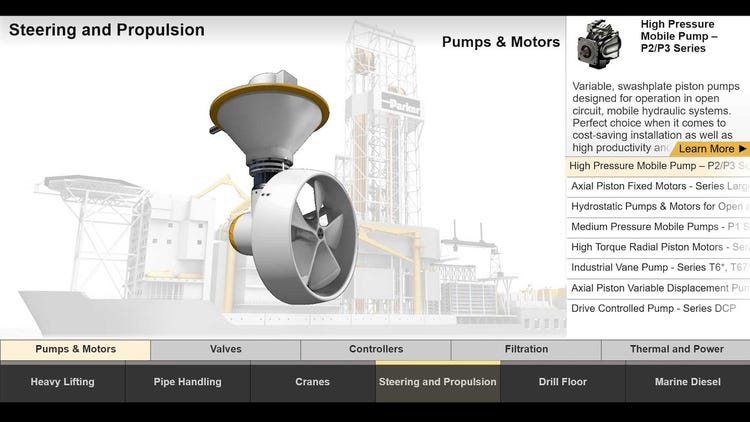Select Axial Piston Variable Displacement Pump item
This screenshot has width=750, height=422.
click(658, 288)
